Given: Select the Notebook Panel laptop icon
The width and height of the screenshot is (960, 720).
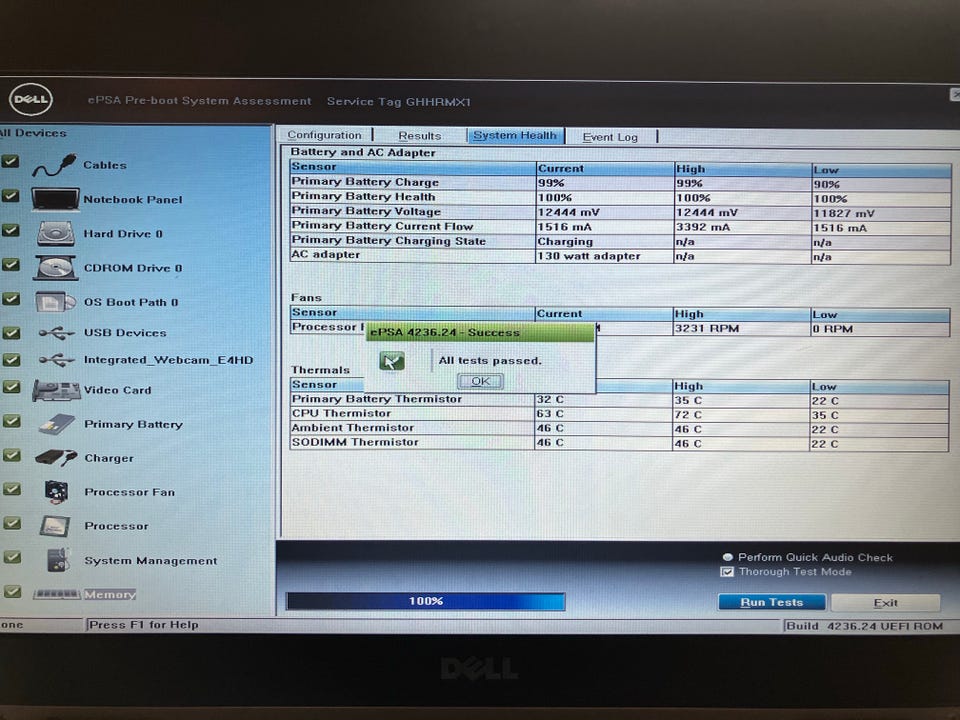Looking at the screenshot, I should click(x=55, y=200).
